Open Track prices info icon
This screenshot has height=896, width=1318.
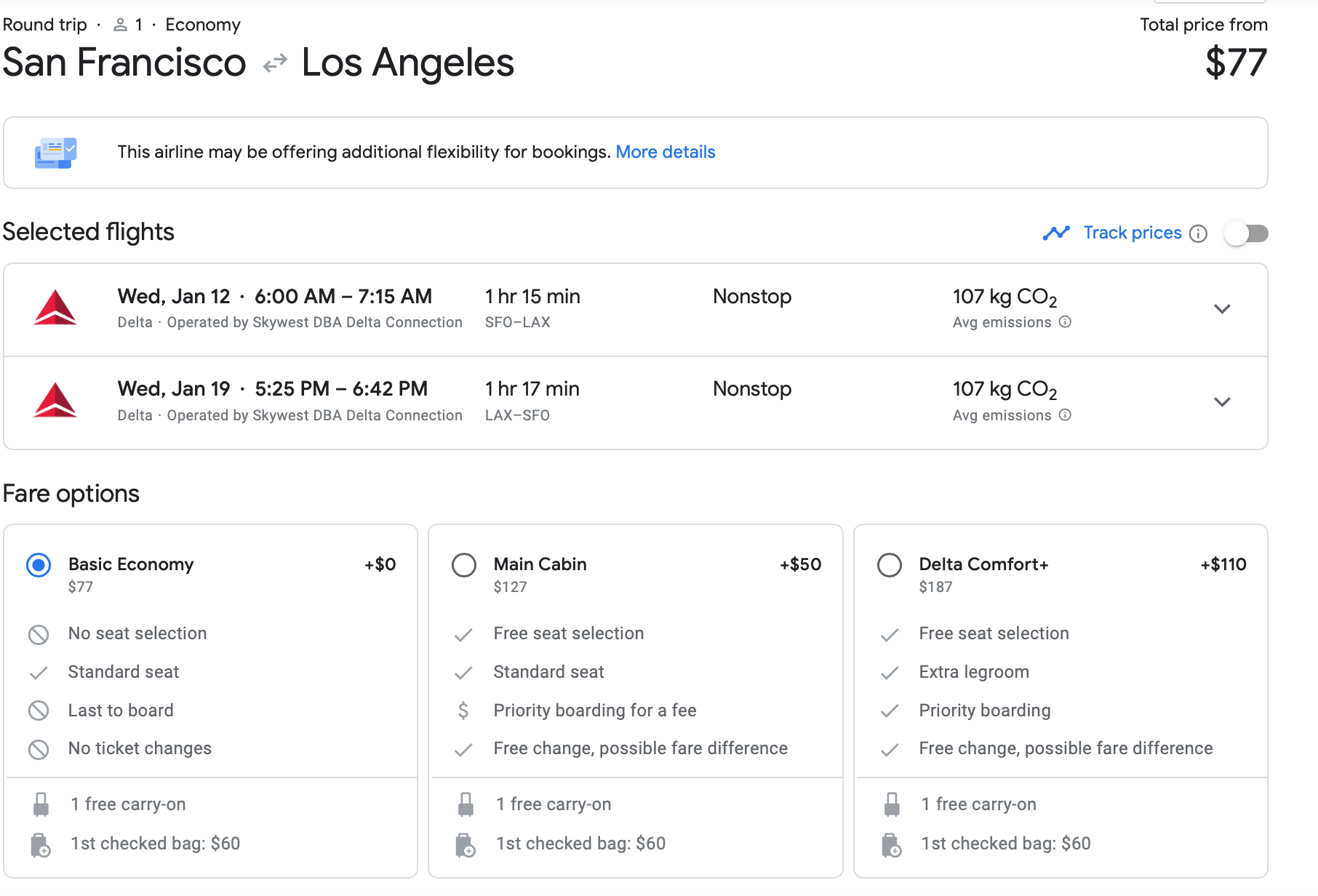coord(1198,233)
